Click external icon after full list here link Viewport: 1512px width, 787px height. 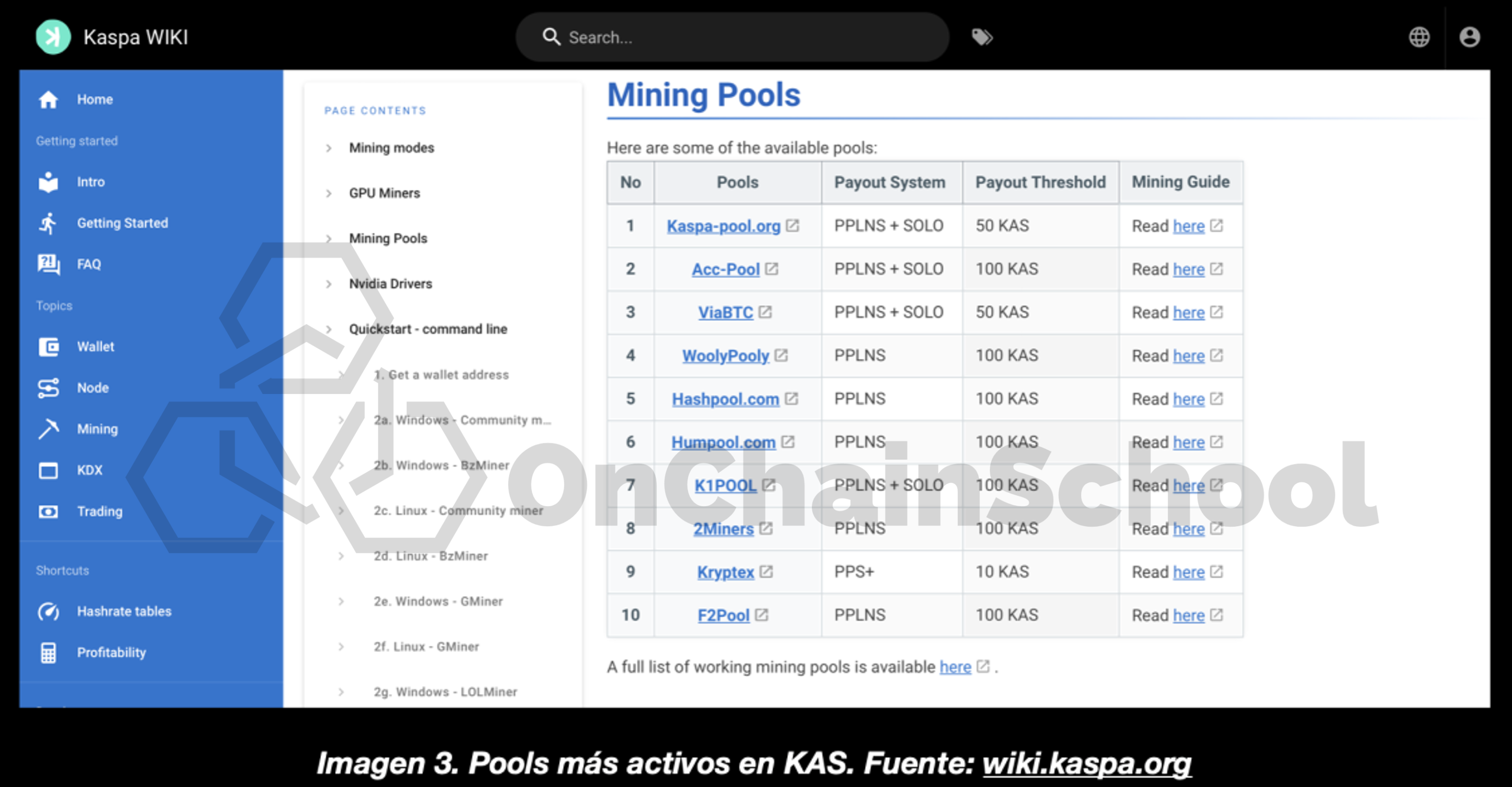point(983,666)
